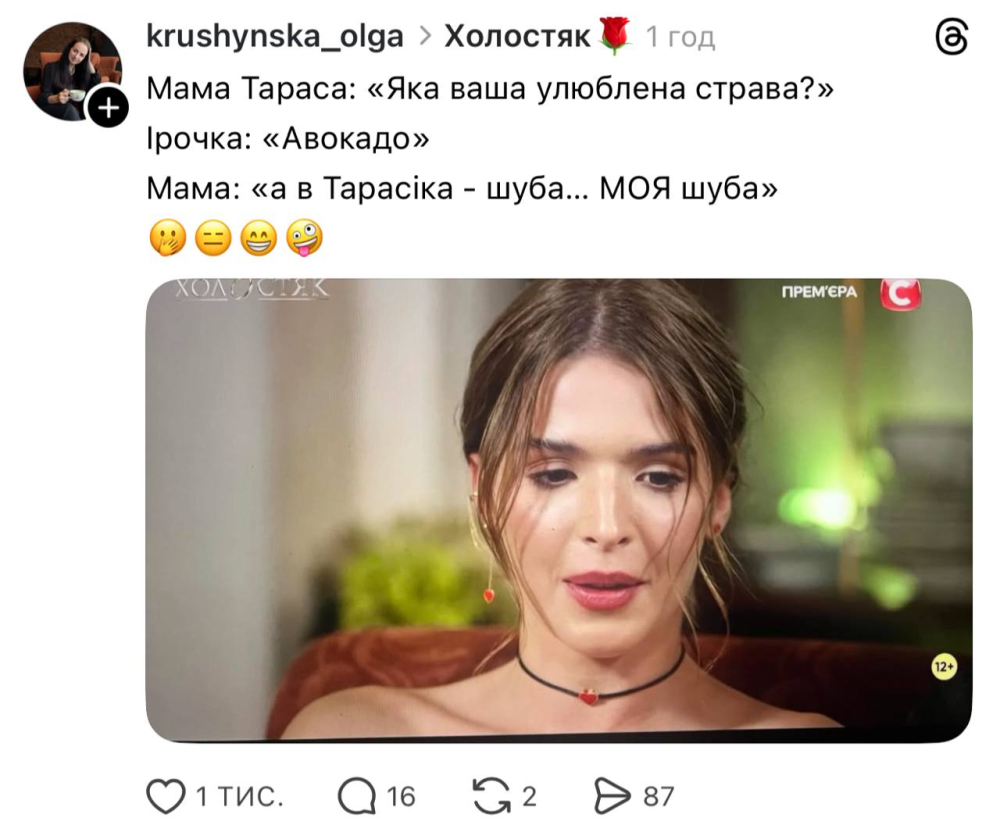Open the attached TV show image
This screenshot has height=825, width=1000.
(x=559, y=511)
